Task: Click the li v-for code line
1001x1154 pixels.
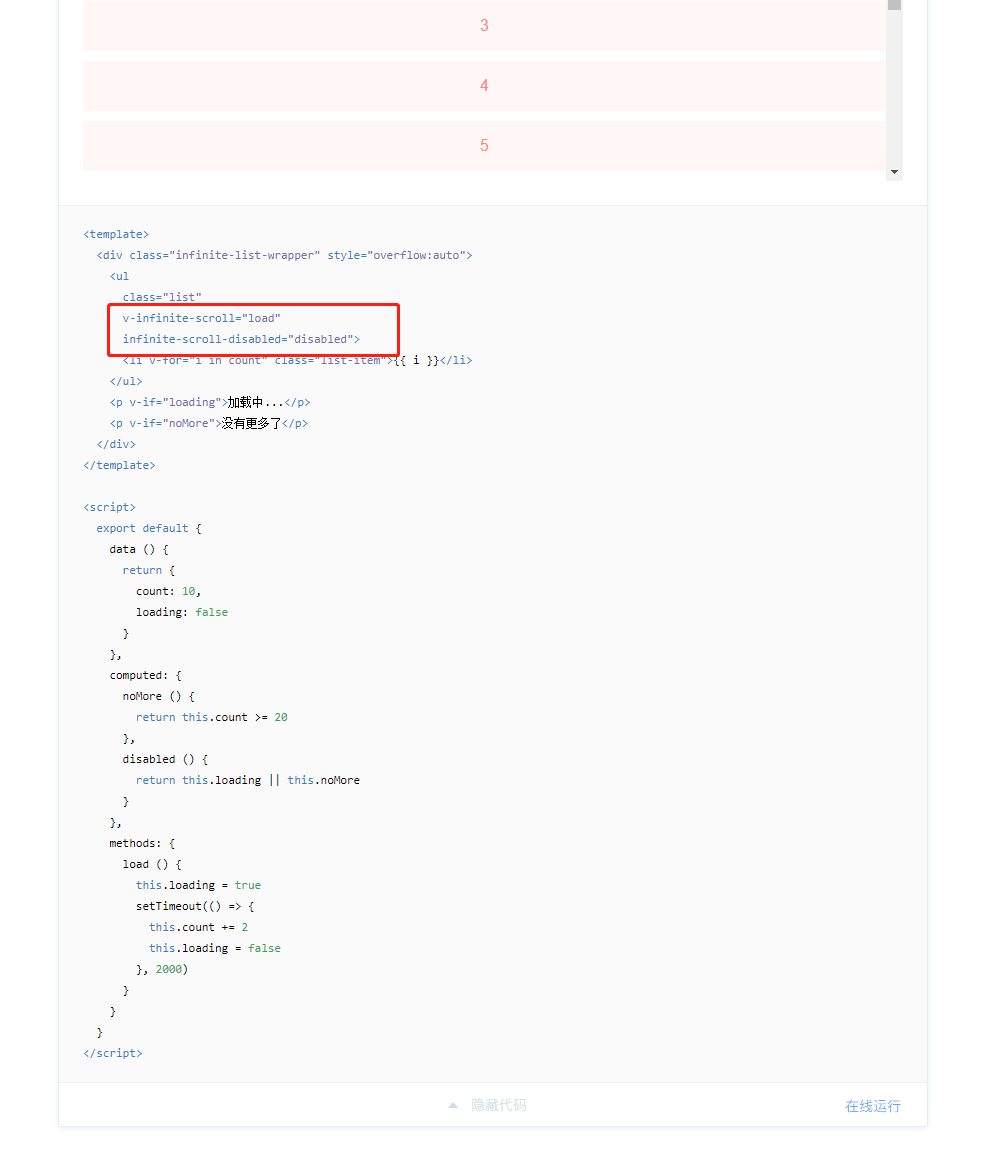Action: 297,361
